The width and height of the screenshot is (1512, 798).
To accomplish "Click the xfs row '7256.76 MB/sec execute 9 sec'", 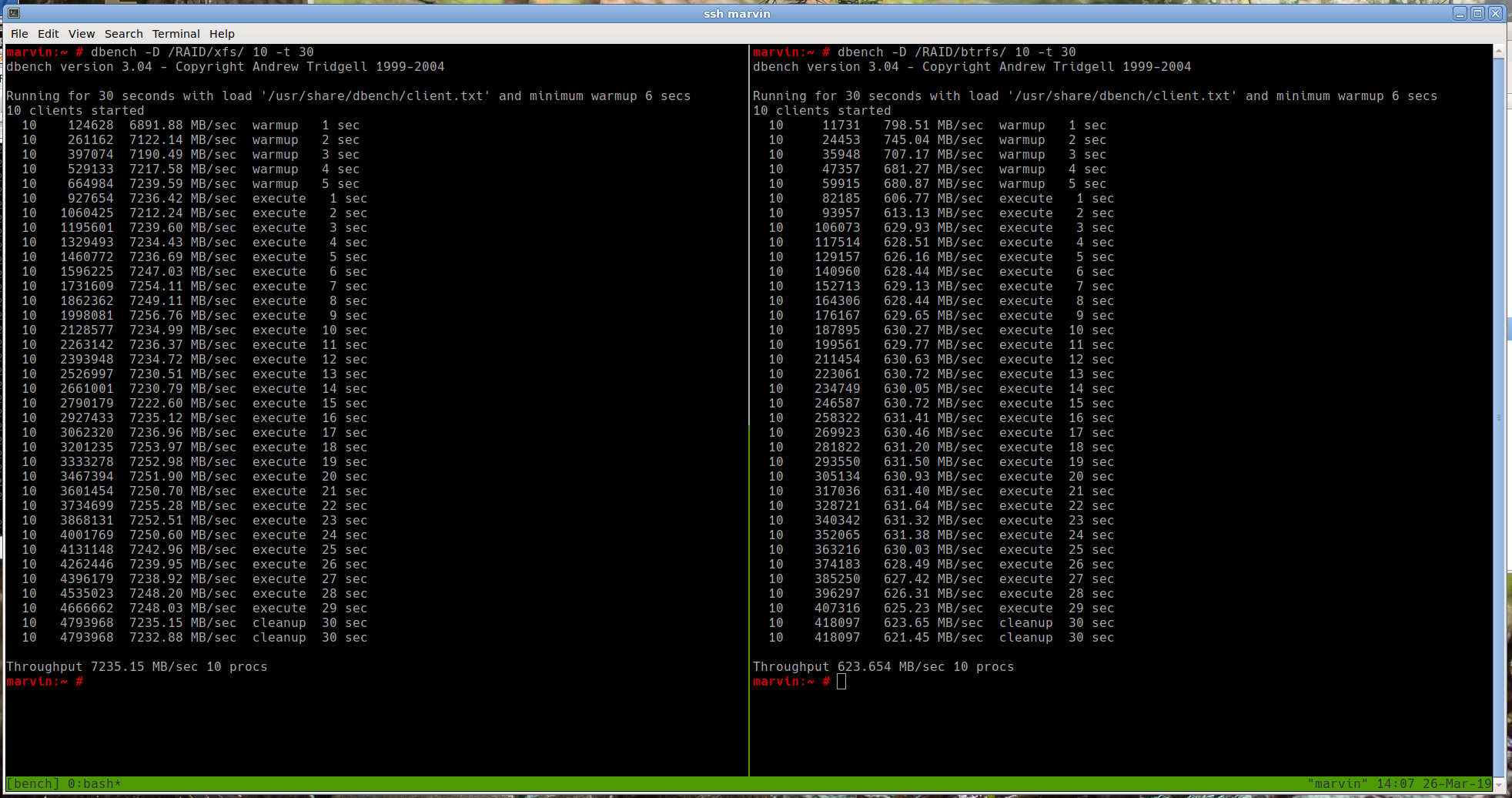I will tap(195, 316).
